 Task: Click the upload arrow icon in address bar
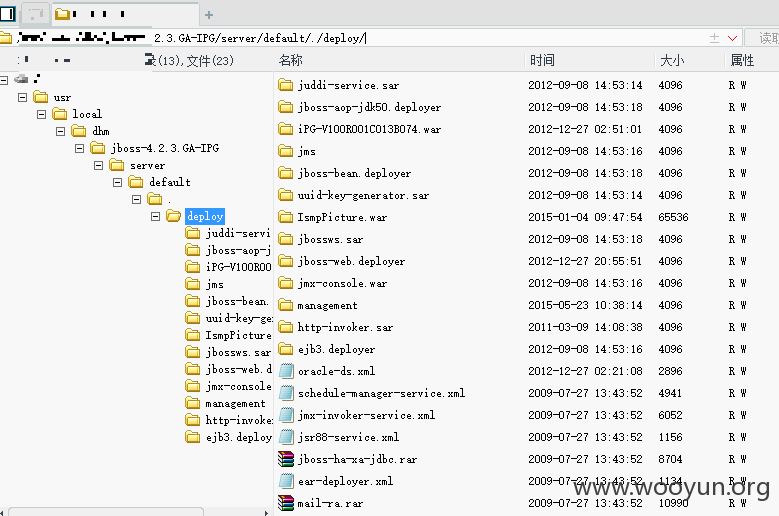714,38
